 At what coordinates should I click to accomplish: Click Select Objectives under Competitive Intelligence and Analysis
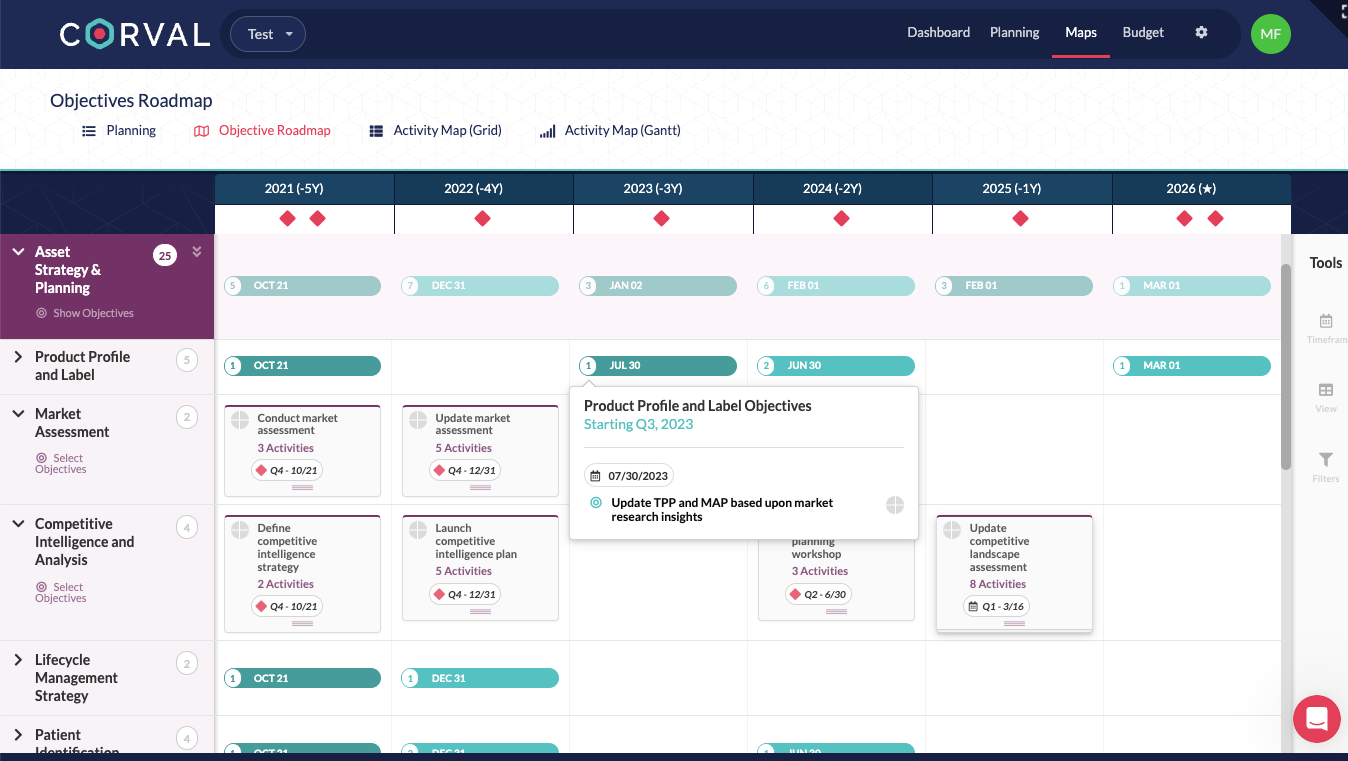pos(61,592)
